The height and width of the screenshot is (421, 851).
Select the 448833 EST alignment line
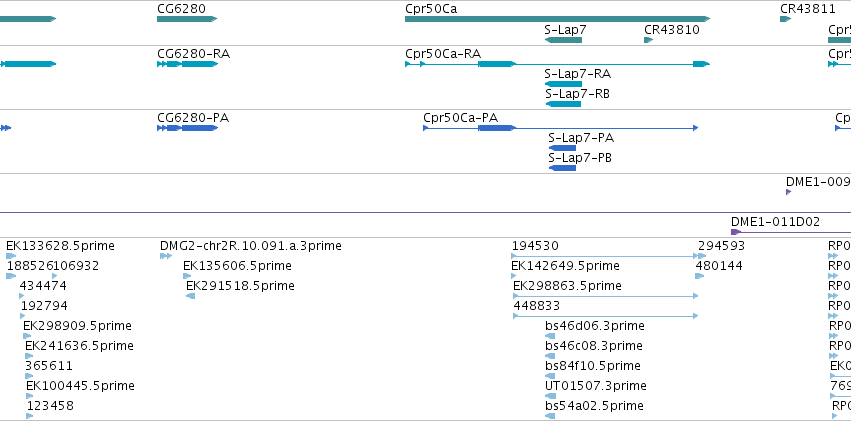(605, 316)
